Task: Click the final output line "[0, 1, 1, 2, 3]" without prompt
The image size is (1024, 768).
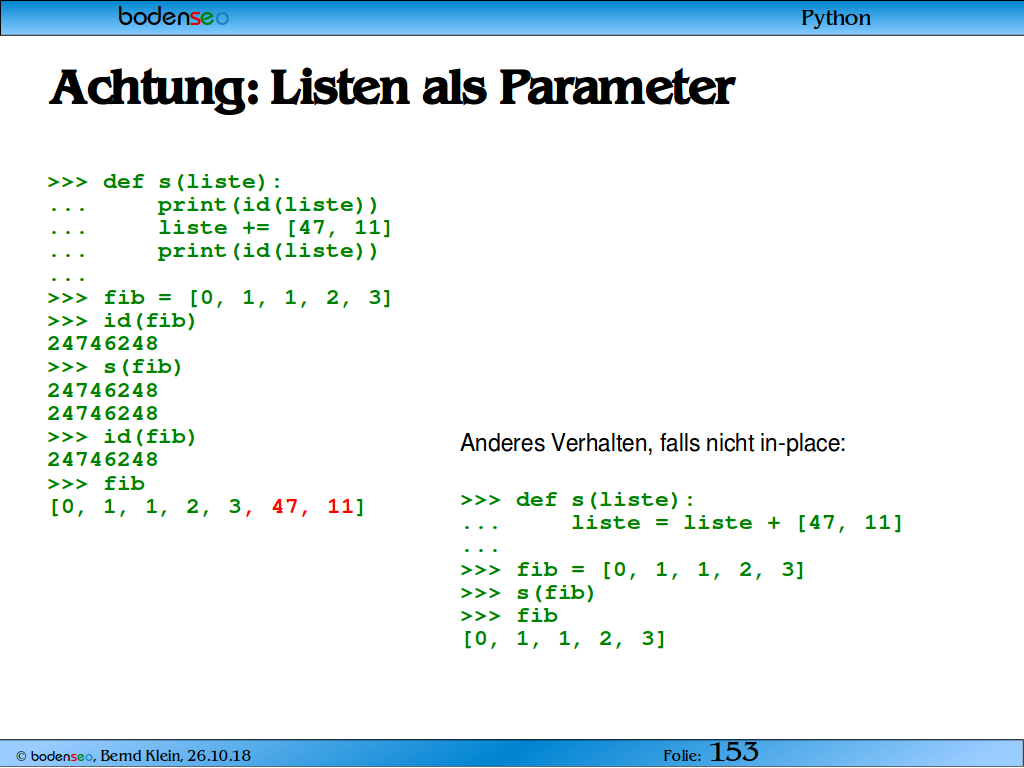Action: pos(564,639)
